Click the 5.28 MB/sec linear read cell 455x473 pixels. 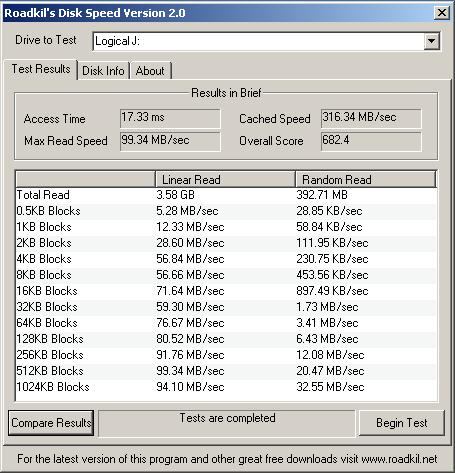pyautogui.click(x=187, y=211)
